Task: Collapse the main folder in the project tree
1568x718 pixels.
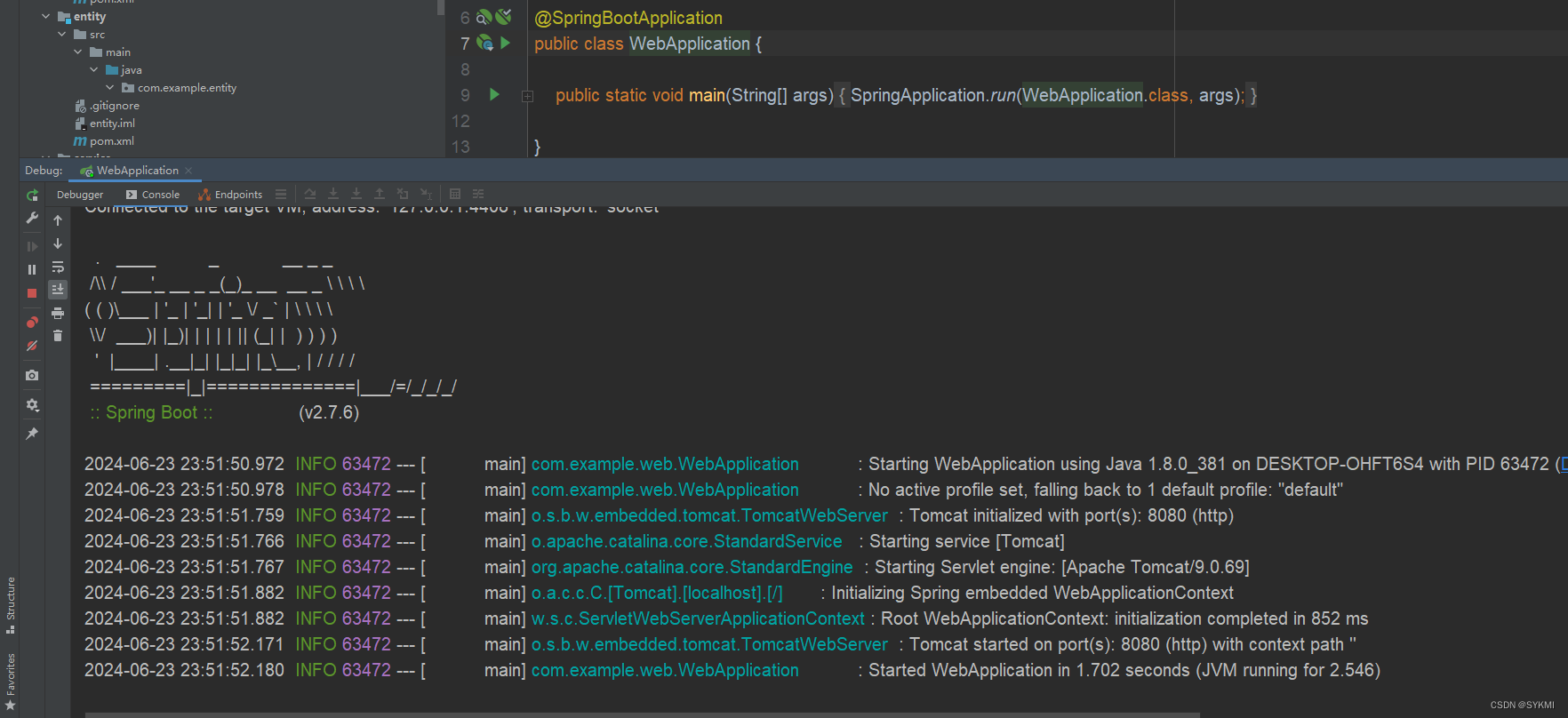Action: 78,52
